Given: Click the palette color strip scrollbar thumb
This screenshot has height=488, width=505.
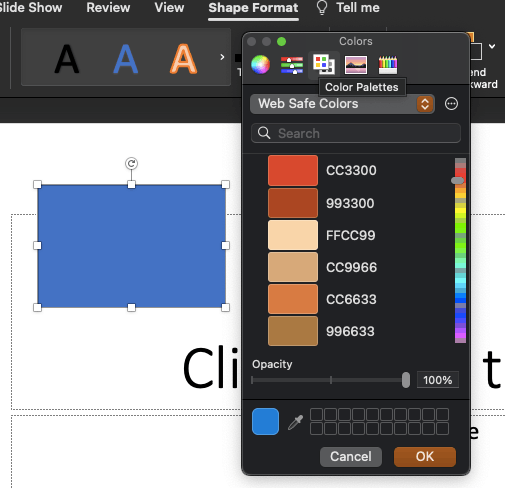Looking at the screenshot, I should 457,180.
